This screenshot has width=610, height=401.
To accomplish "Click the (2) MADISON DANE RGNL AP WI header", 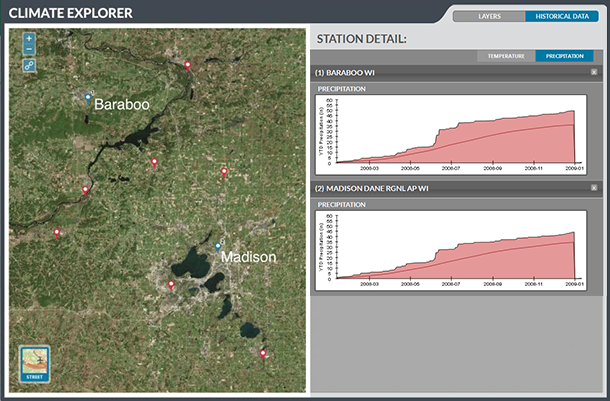I will (458, 189).
